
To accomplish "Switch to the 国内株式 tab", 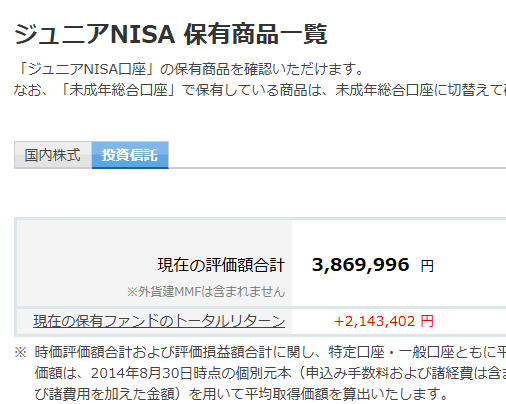I will pyautogui.click(x=53, y=155).
